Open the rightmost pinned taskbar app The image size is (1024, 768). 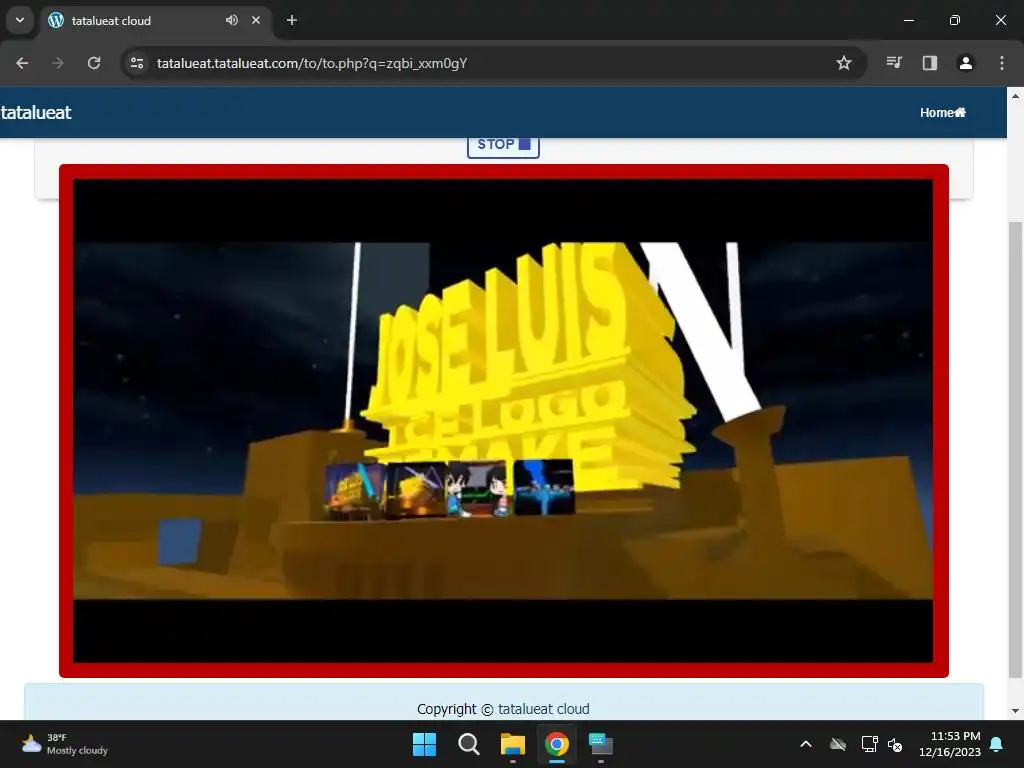click(601, 744)
